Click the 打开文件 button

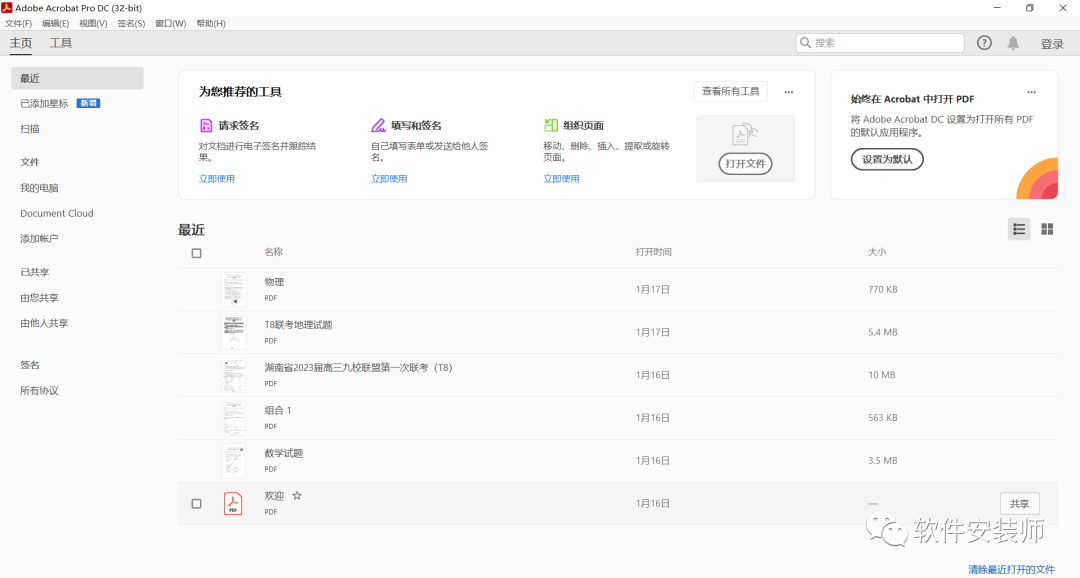click(x=745, y=164)
